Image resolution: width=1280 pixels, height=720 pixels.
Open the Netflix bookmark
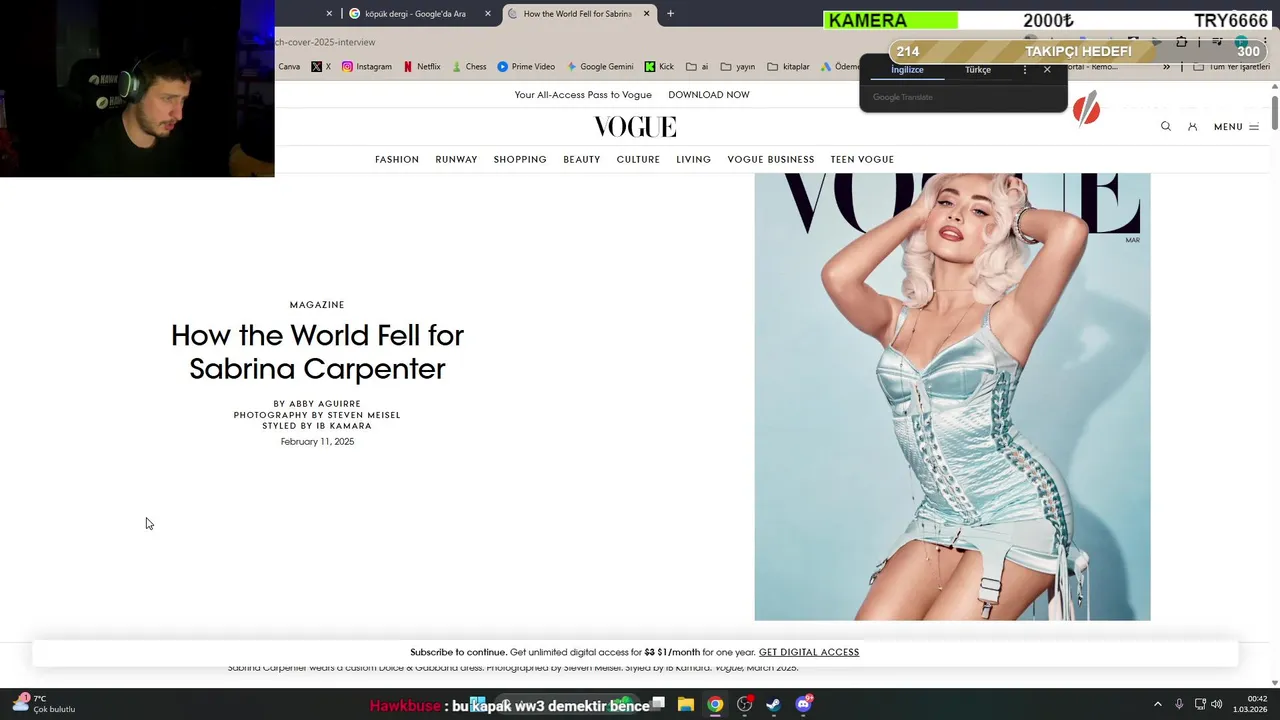click(x=422, y=67)
